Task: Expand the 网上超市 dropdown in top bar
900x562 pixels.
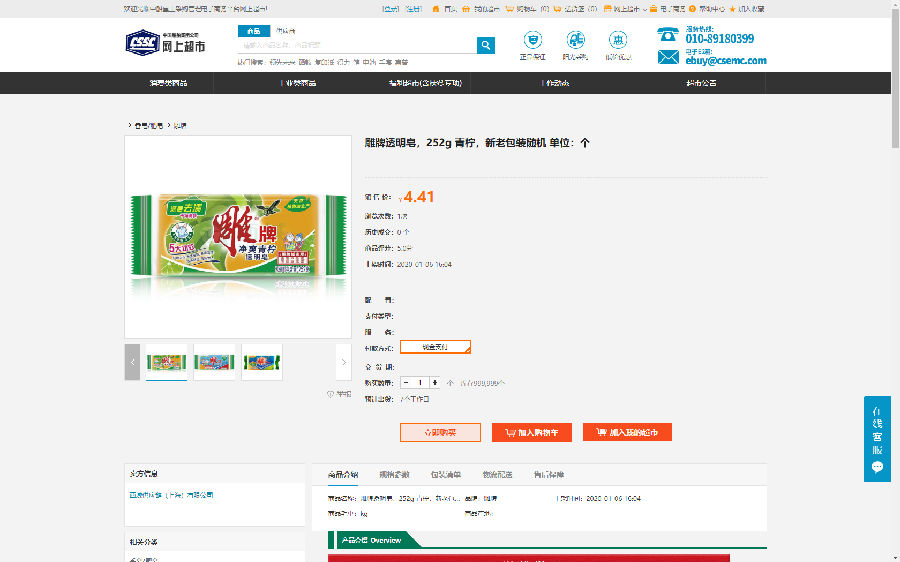Action: pyautogui.click(x=645, y=9)
